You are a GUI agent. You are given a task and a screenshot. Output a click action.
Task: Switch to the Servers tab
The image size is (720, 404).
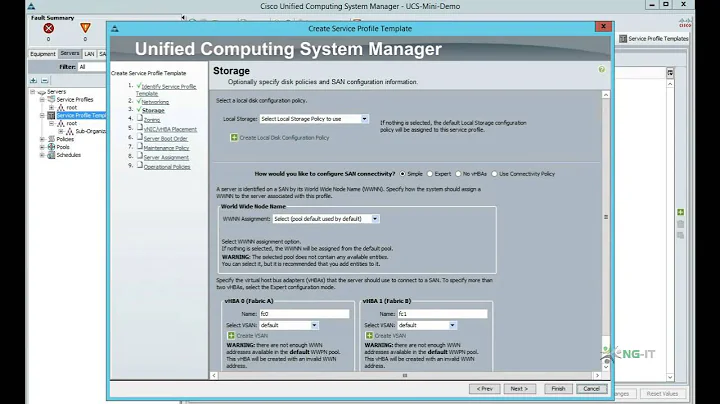70,53
